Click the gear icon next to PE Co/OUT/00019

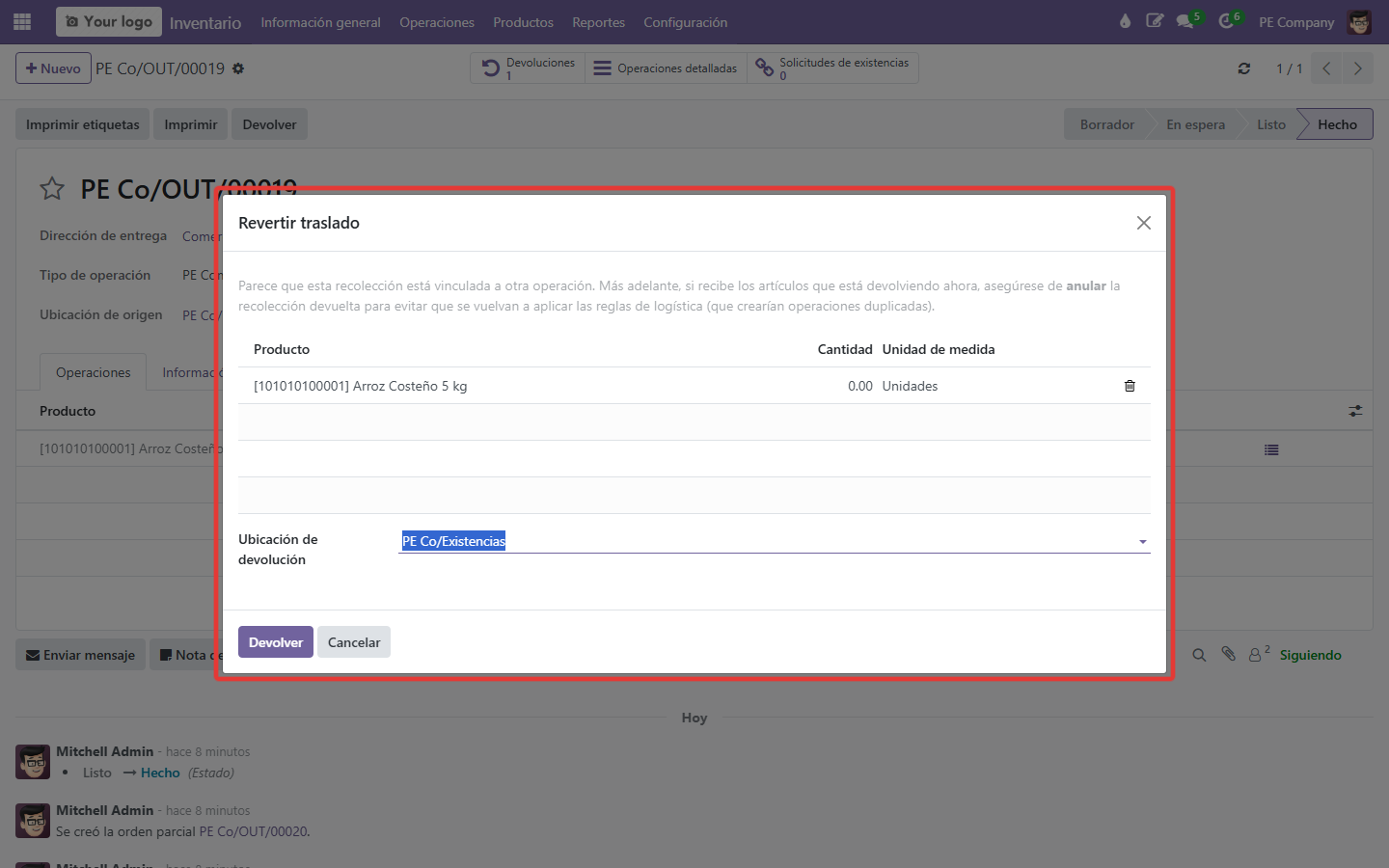tap(238, 68)
